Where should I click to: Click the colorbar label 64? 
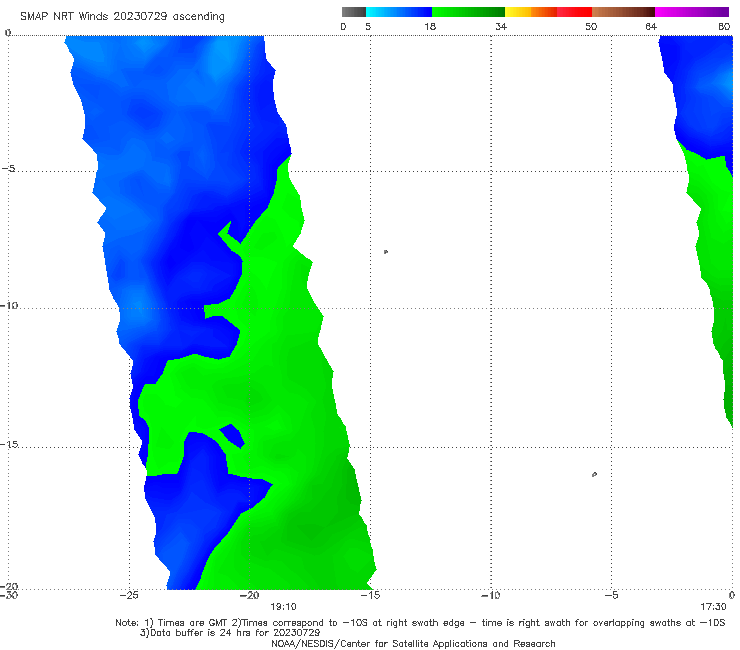click(651, 26)
